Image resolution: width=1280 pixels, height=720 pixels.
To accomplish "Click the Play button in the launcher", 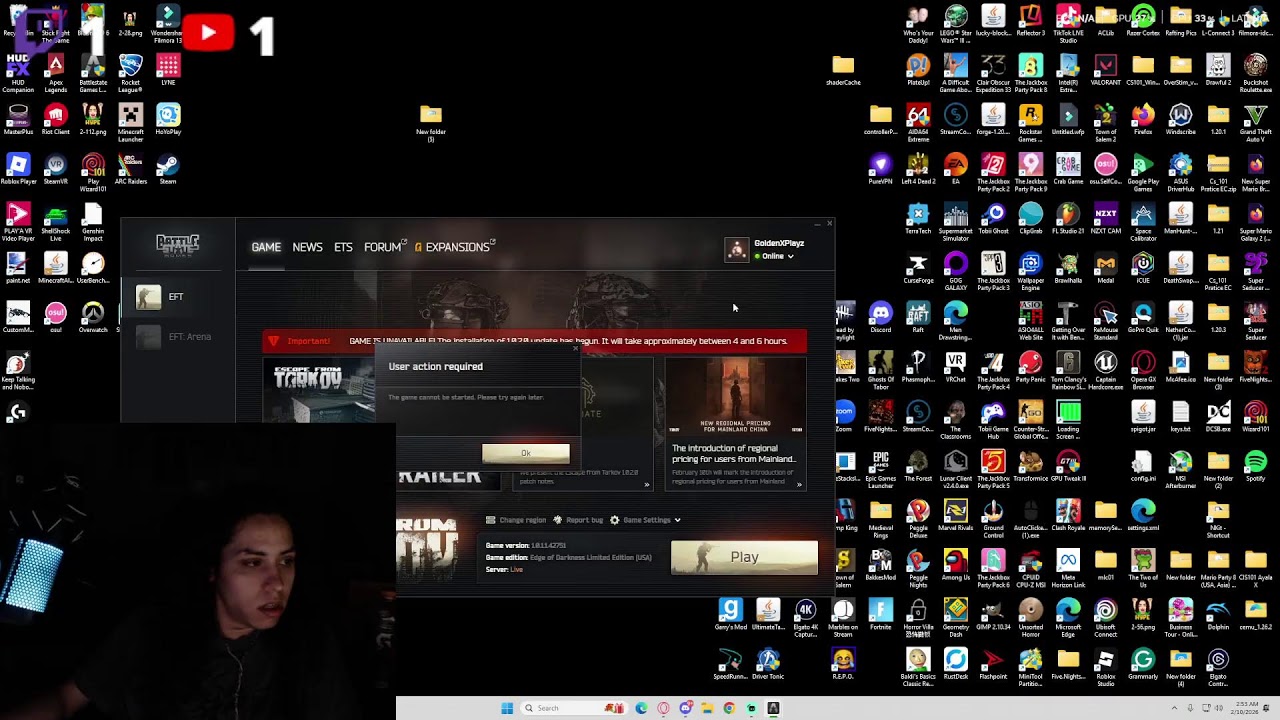I will pos(744,557).
